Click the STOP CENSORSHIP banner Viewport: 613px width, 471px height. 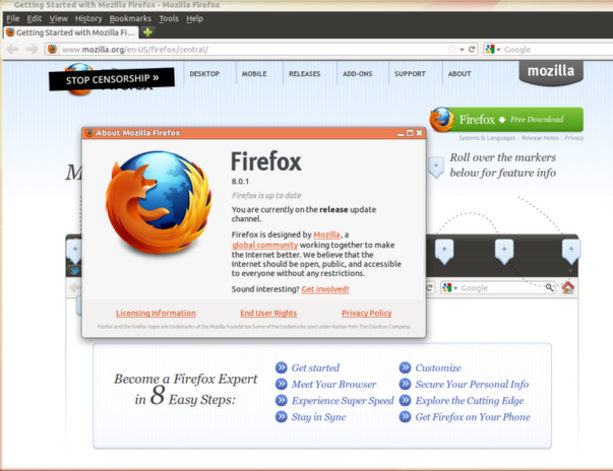coord(112,79)
